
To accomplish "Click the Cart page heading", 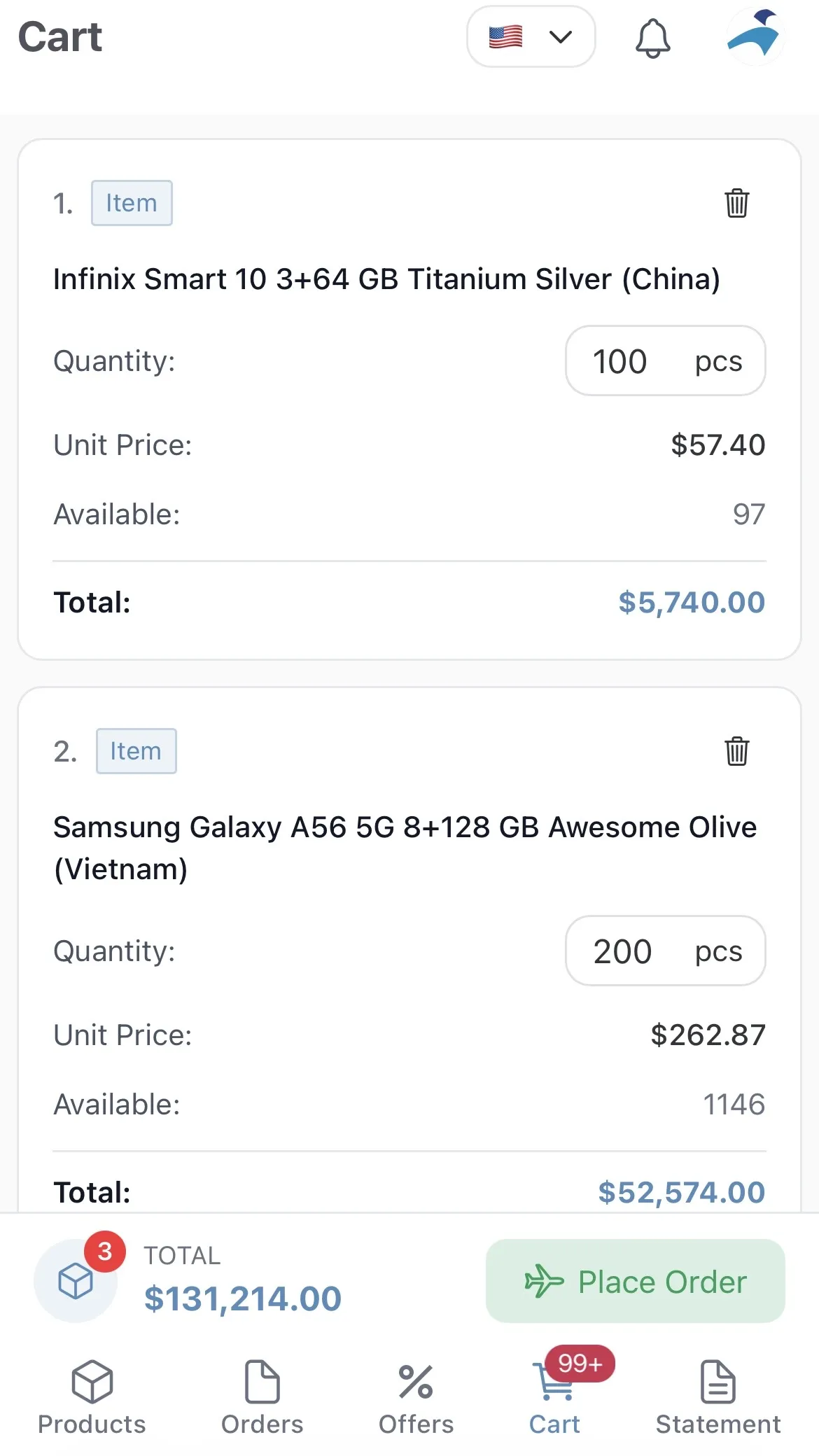I will [x=60, y=37].
